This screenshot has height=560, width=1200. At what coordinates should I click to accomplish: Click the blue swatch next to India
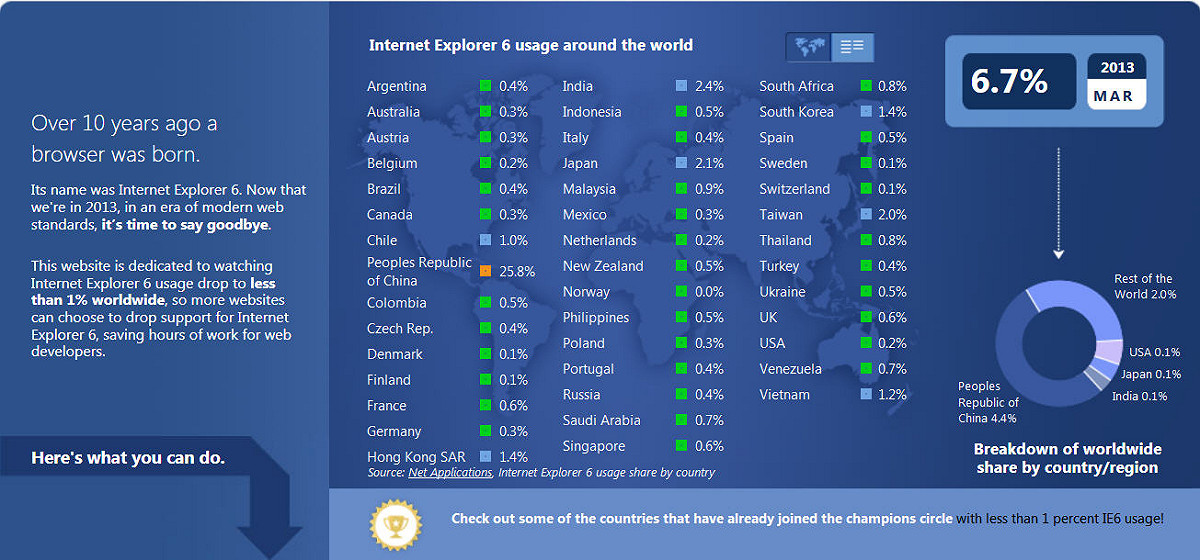pos(681,86)
